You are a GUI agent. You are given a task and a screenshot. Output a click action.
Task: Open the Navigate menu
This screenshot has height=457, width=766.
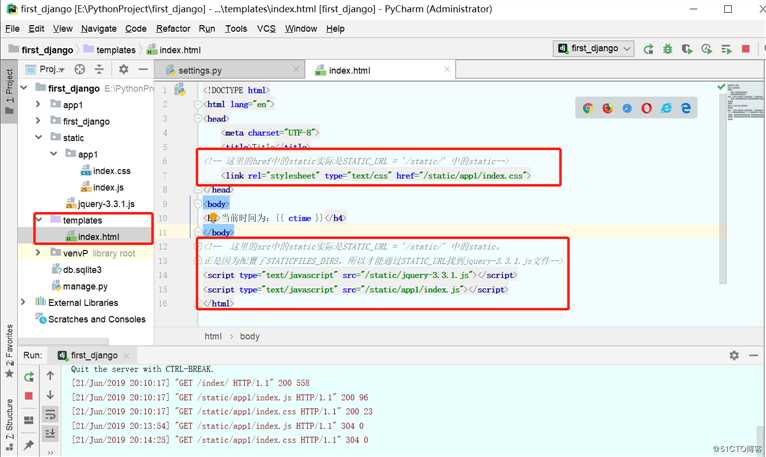tap(99, 29)
